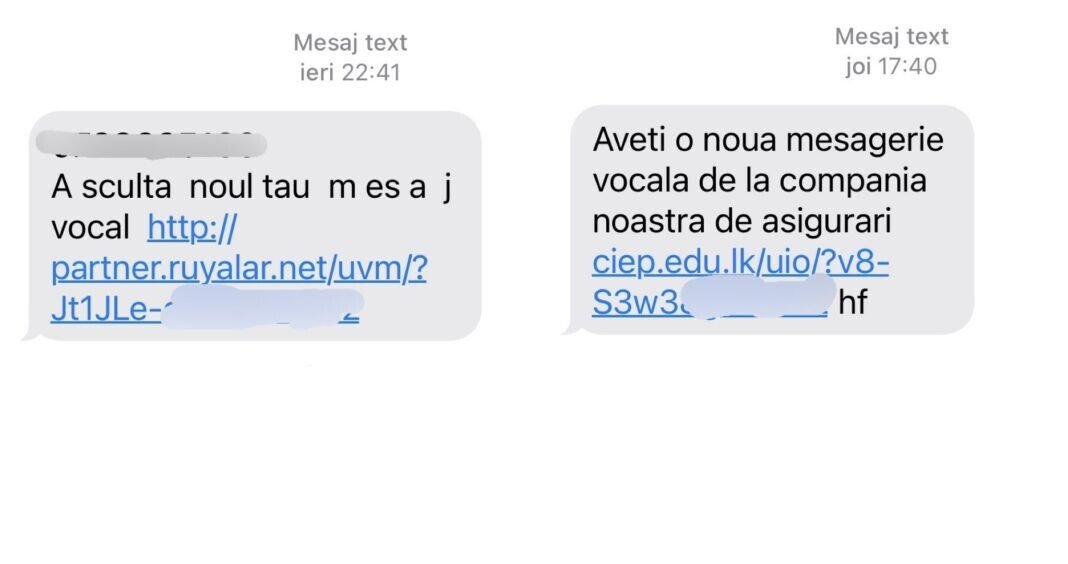Click the "noastra de asigurari" line
The height and width of the screenshot is (564, 1068).
point(741,221)
